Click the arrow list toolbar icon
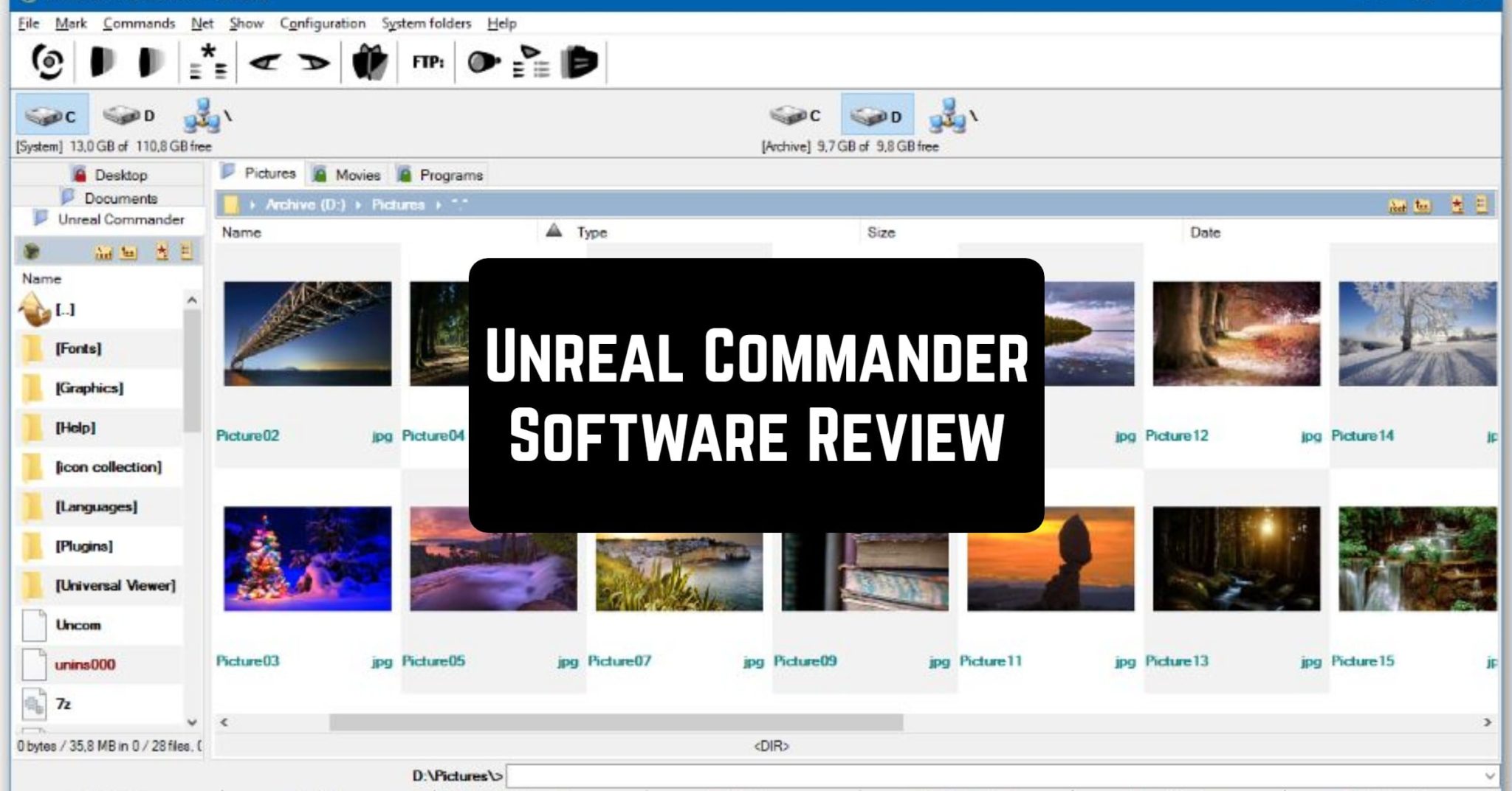Image resolution: width=1512 pixels, height=791 pixels. (x=532, y=62)
